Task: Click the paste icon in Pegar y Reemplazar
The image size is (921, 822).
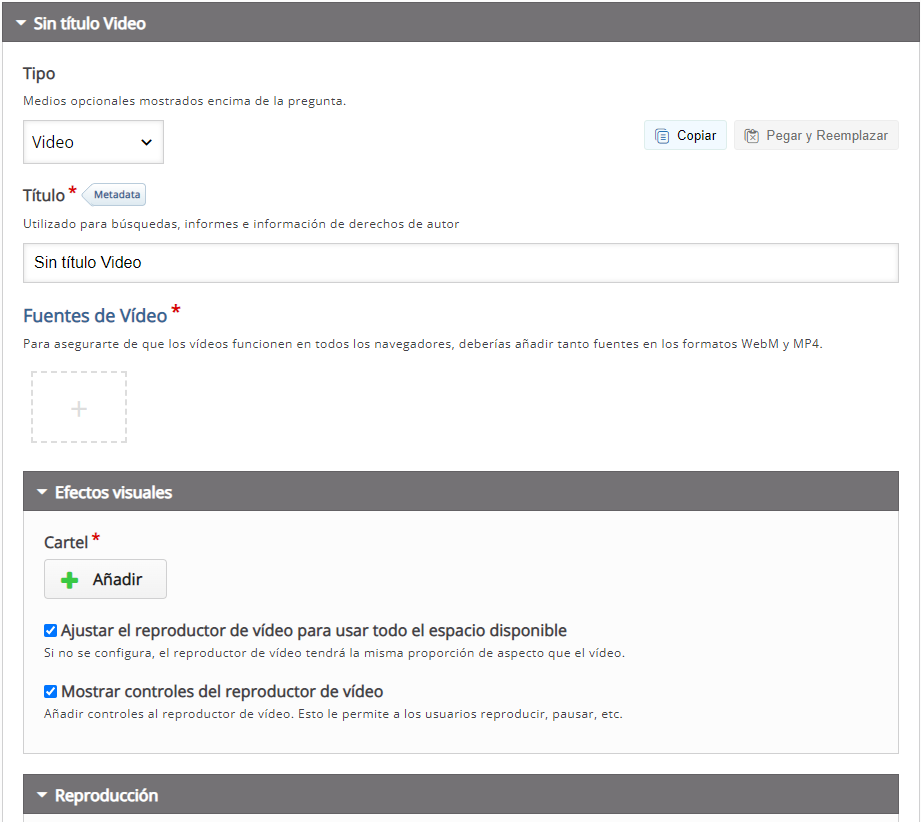Action: pos(751,136)
